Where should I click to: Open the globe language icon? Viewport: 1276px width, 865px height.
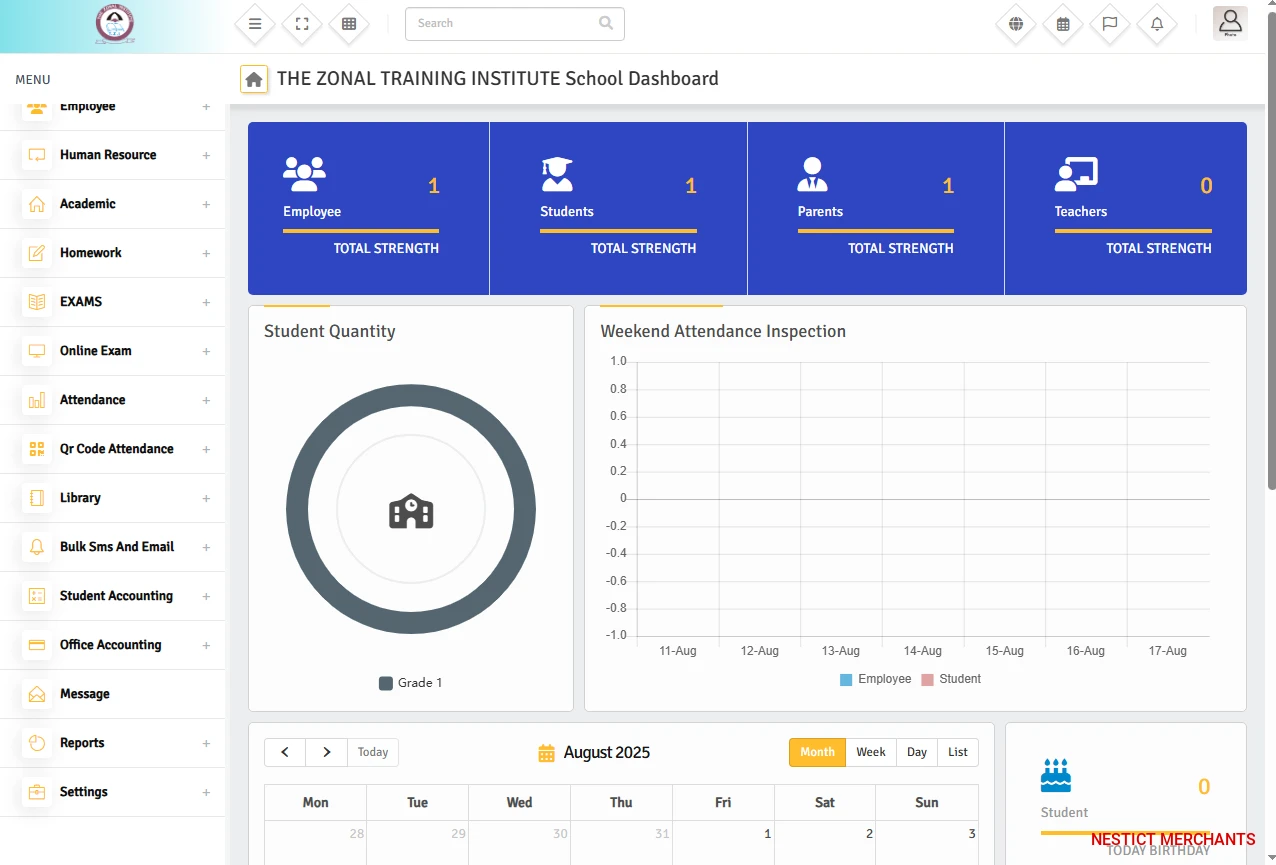coord(1016,24)
